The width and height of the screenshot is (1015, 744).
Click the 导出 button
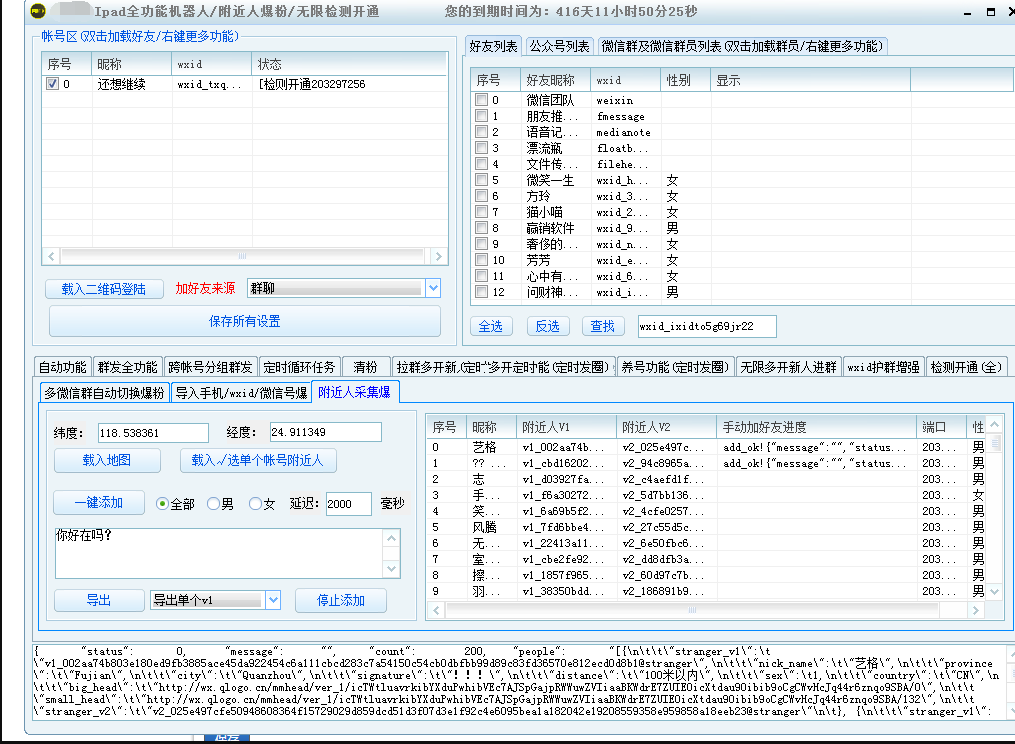tap(99, 600)
